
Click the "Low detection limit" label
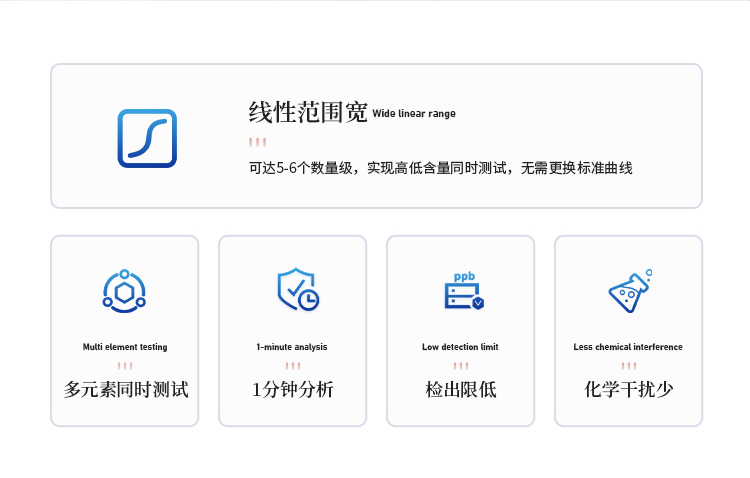coord(460,347)
